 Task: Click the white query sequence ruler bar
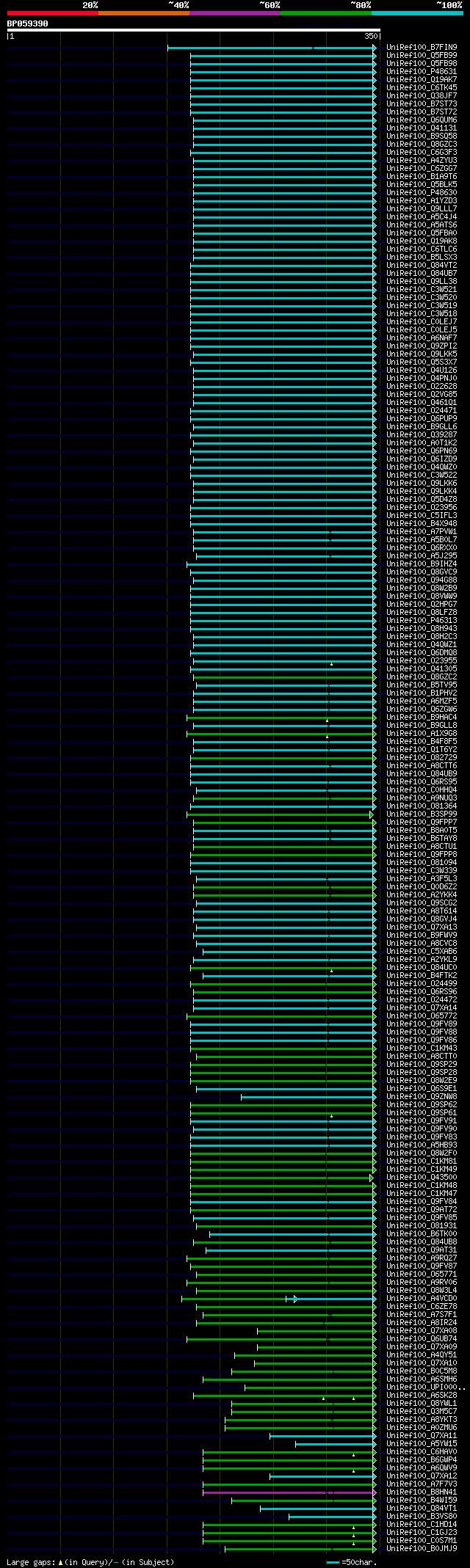point(194,31)
